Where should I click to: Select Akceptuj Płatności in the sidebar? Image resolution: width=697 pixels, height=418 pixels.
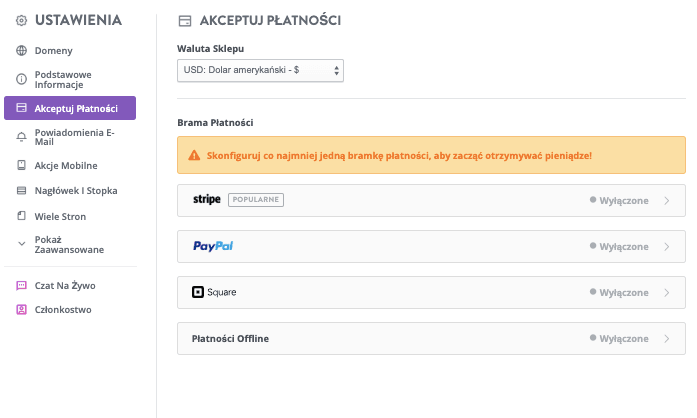click(x=70, y=108)
